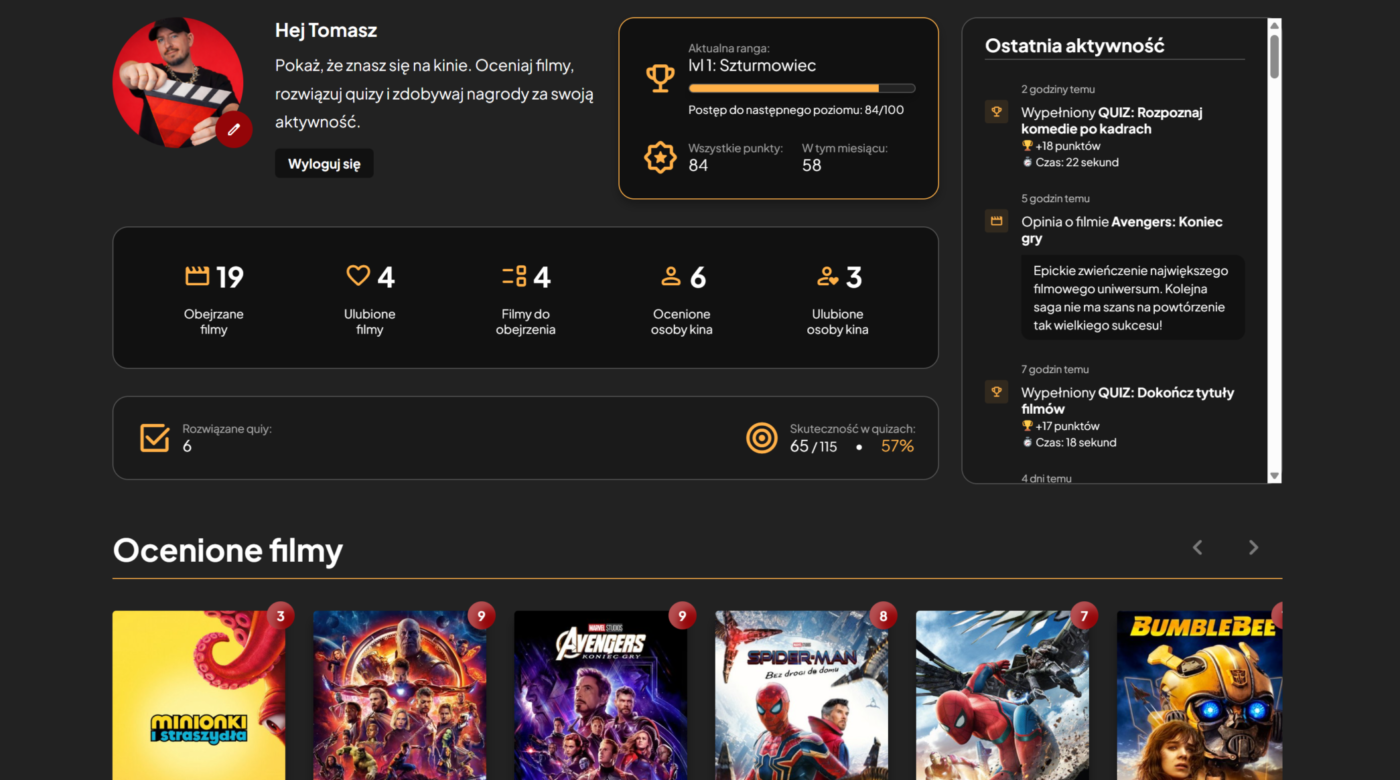Click the trophy icon beside 'Rozpoznaj komedie' quiz activity

996,112
